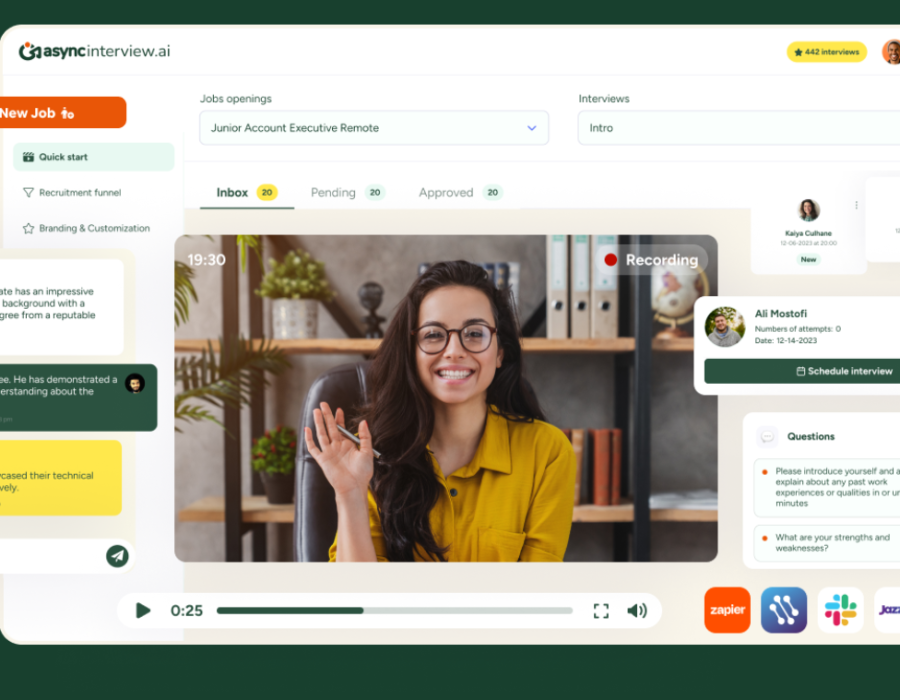Viewport: 900px width, 700px height.
Task: Select Quick start in the sidebar
Action: [x=93, y=157]
